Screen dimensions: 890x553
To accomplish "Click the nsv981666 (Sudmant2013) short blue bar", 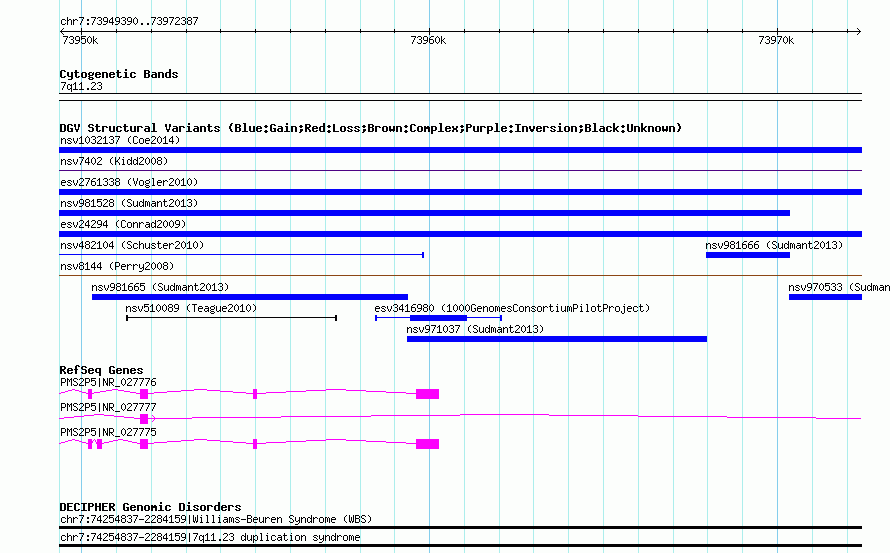I will (748, 255).
